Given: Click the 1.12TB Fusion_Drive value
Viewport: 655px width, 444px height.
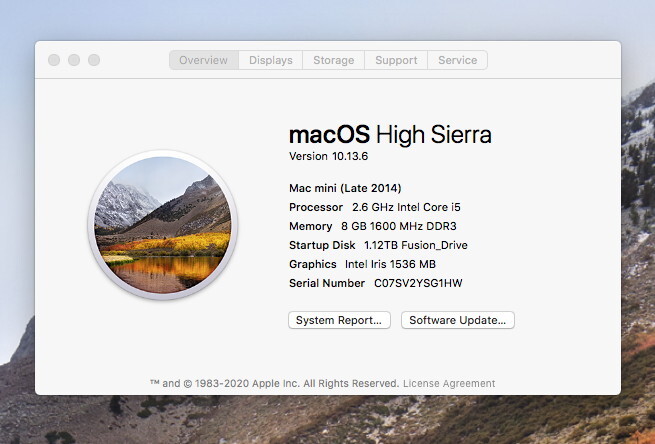Looking at the screenshot, I should [416, 245].
